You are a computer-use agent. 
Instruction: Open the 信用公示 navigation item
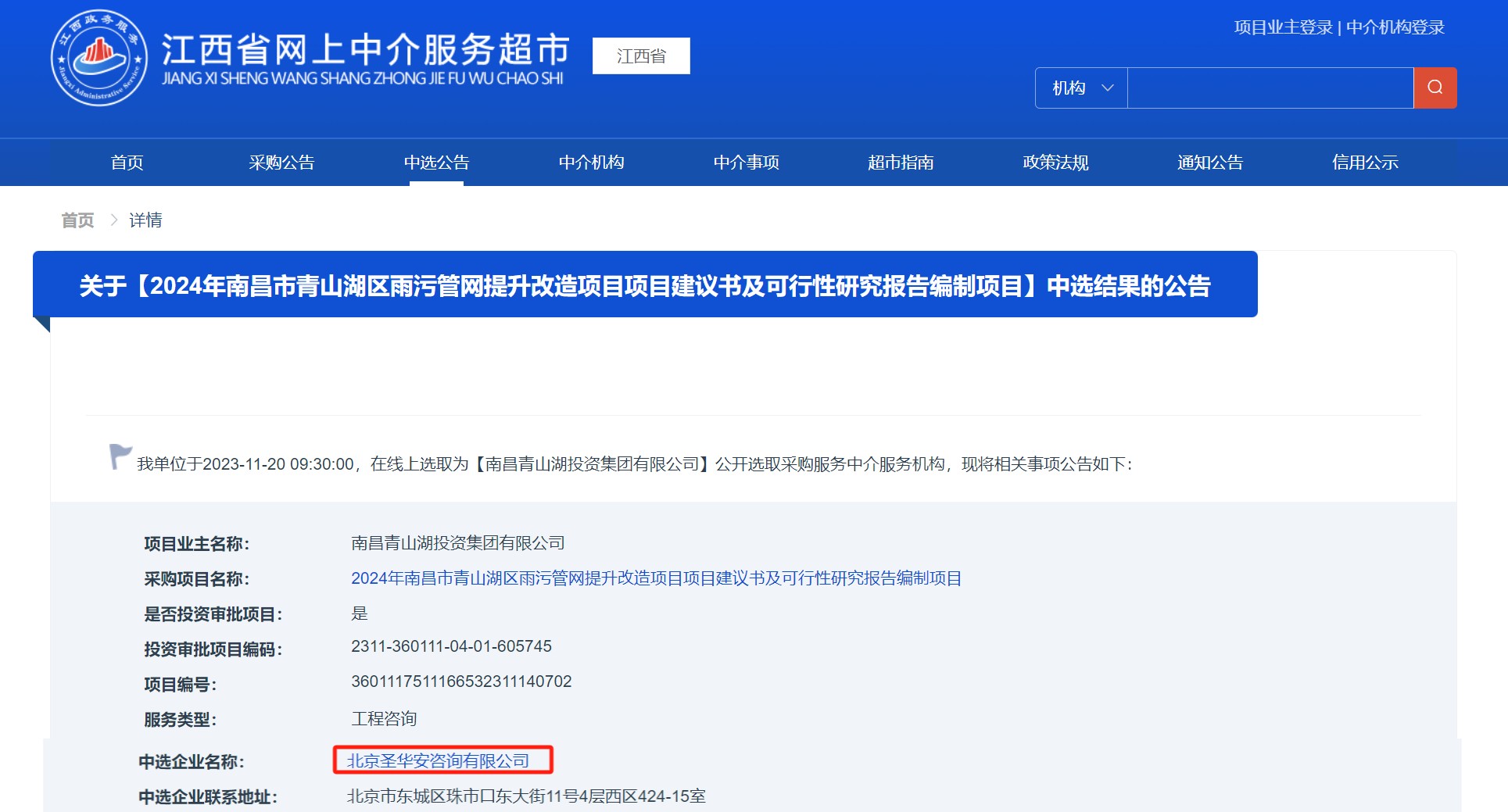(x=1365, y=163)
